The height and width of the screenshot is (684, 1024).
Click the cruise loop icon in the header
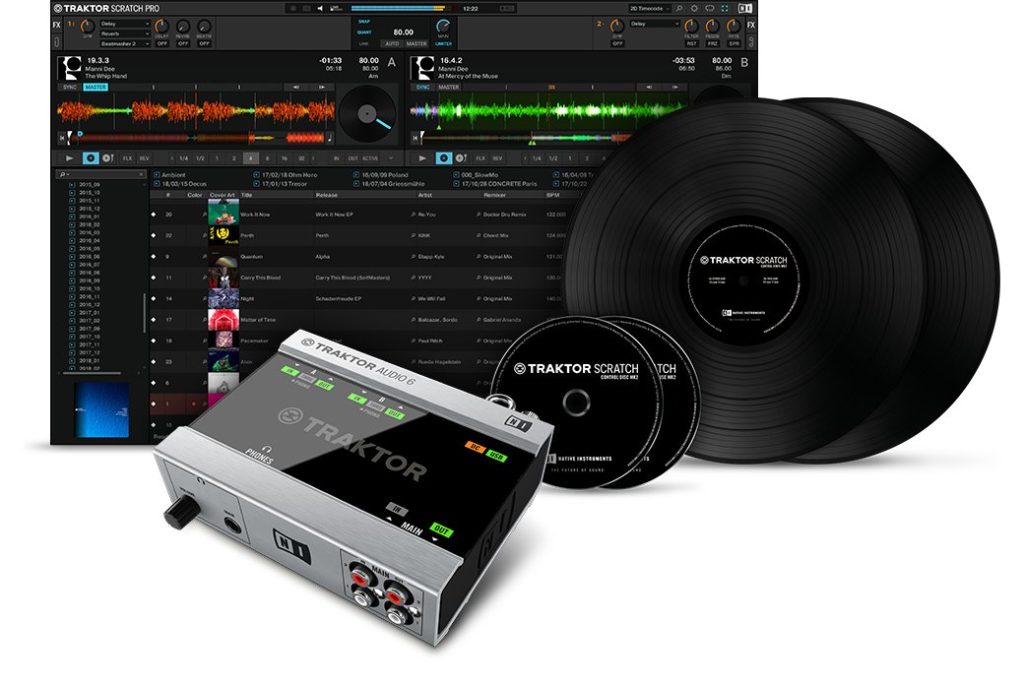(x=710, y=9)
